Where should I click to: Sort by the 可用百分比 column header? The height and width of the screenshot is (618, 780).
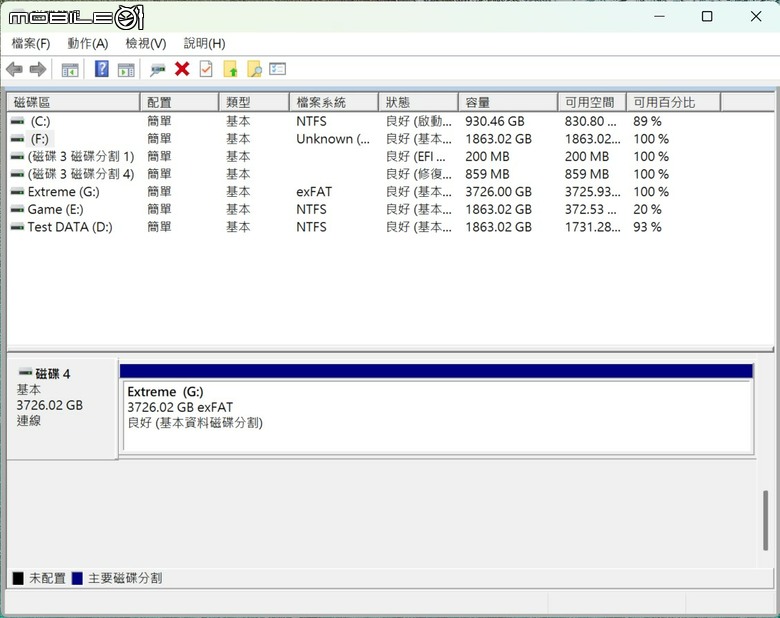674,103
